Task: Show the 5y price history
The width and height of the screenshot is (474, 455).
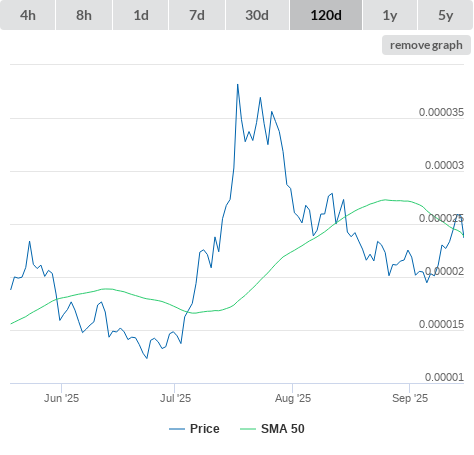Action: (445, 15)
